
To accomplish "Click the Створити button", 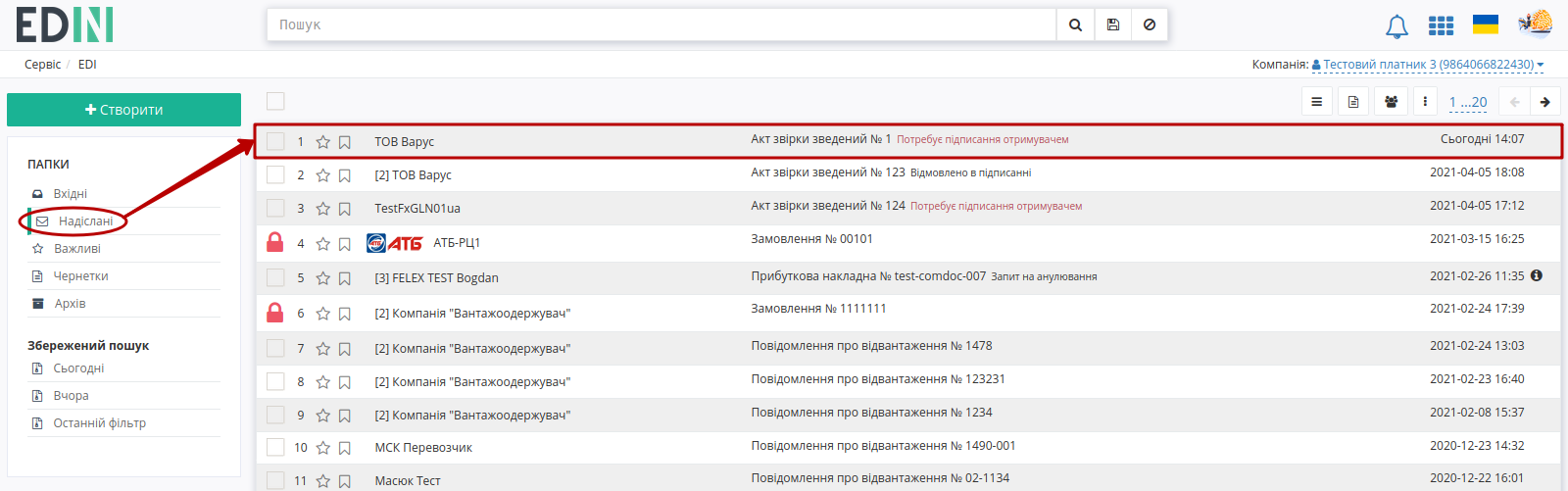I will point(123,110).
